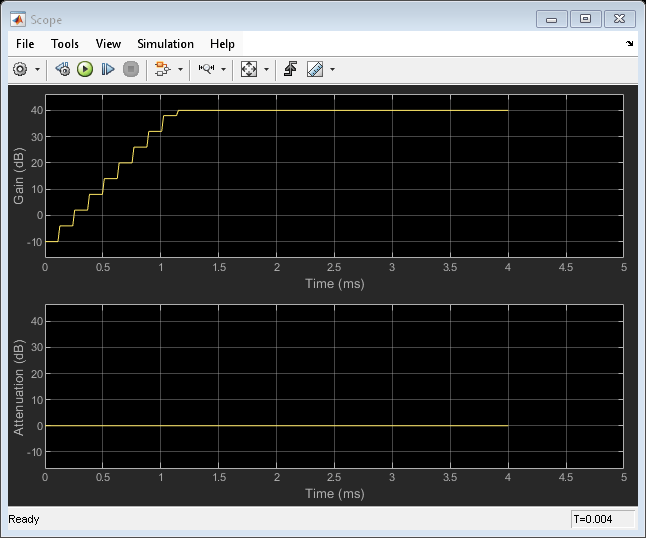The image size is (646, 538).
Task: Open the Scale Axes dropdown arrow
Action: [x=266, y=69]
